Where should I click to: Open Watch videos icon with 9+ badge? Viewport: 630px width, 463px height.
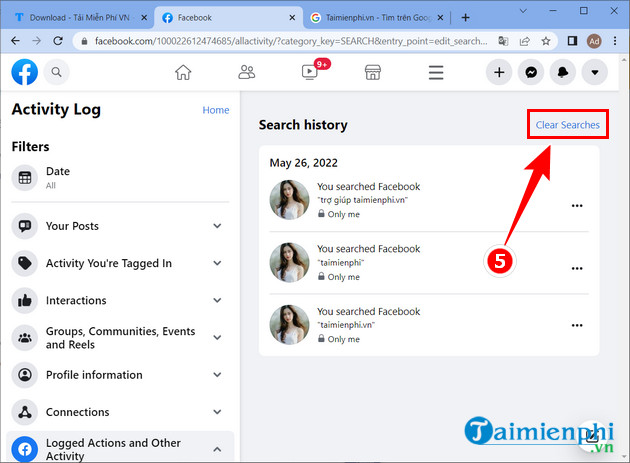(310, 72)
